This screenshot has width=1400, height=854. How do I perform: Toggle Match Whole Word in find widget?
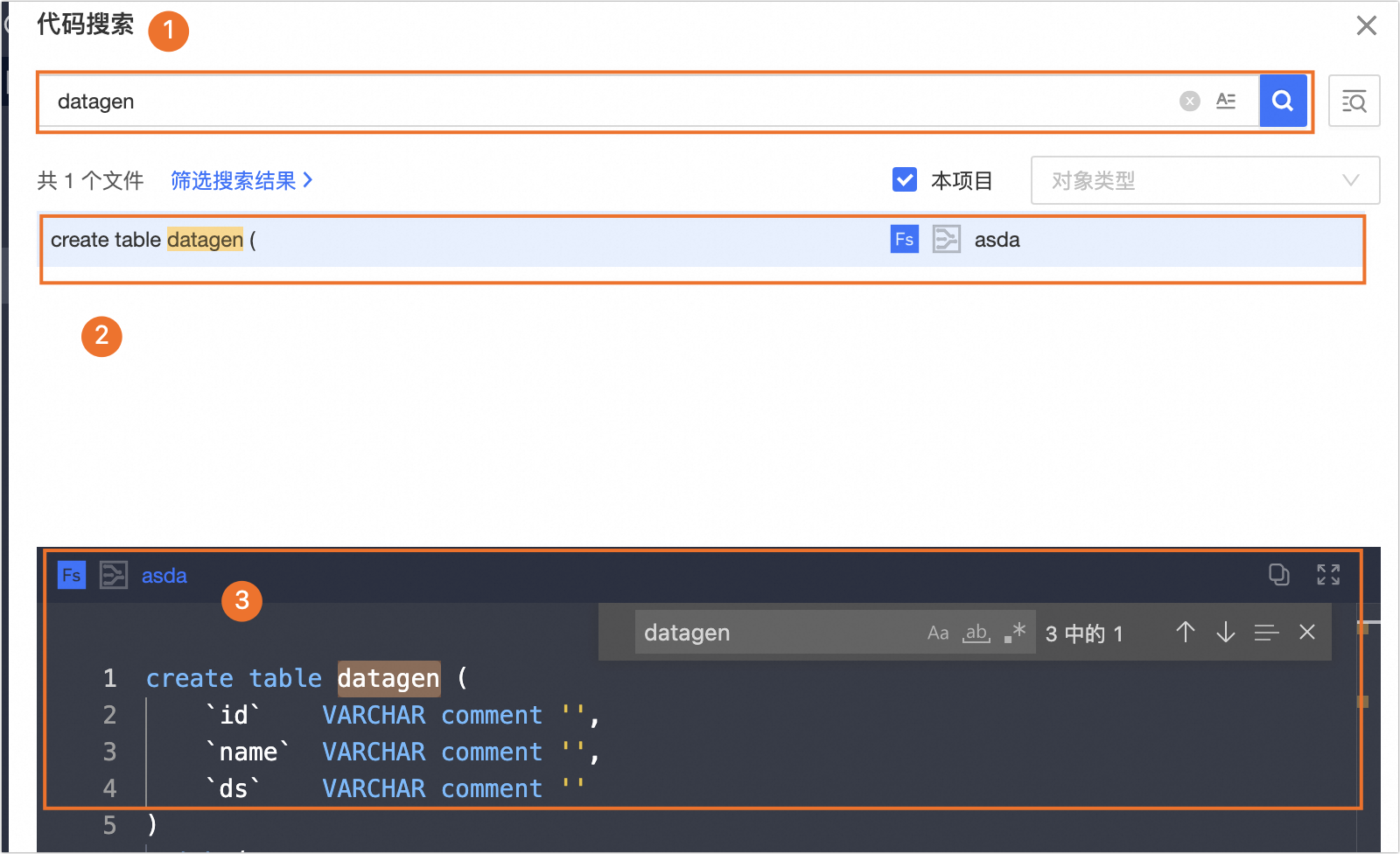coord(976,633)
